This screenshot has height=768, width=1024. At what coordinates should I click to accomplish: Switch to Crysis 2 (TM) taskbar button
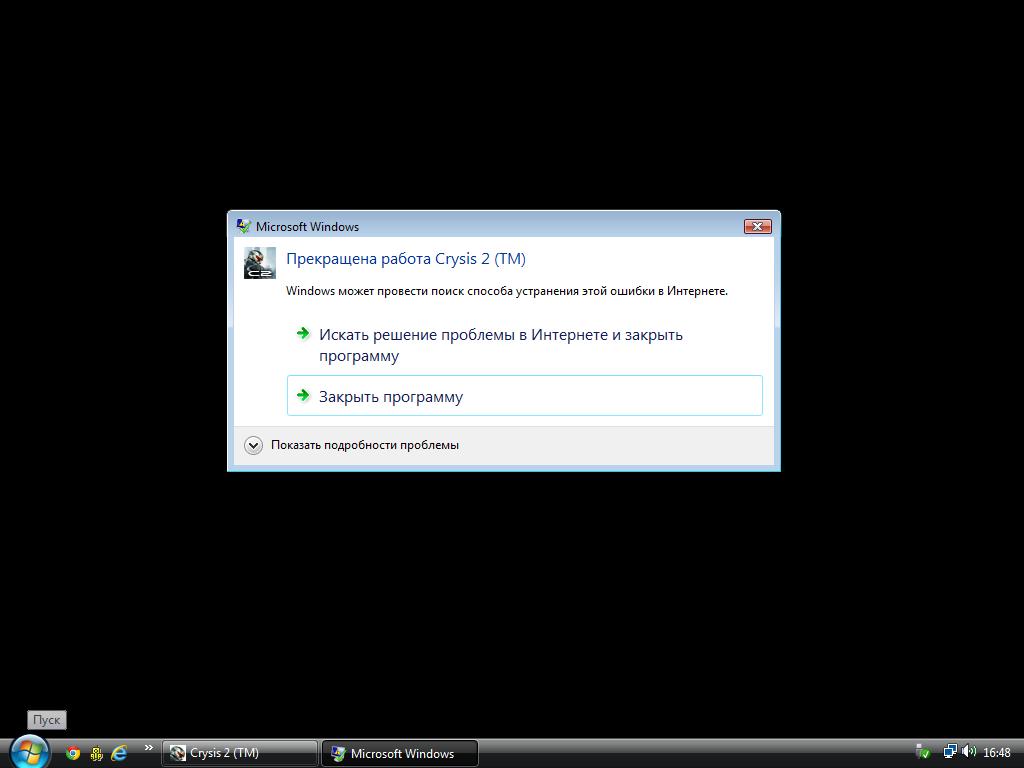click(x=240, y=753)
